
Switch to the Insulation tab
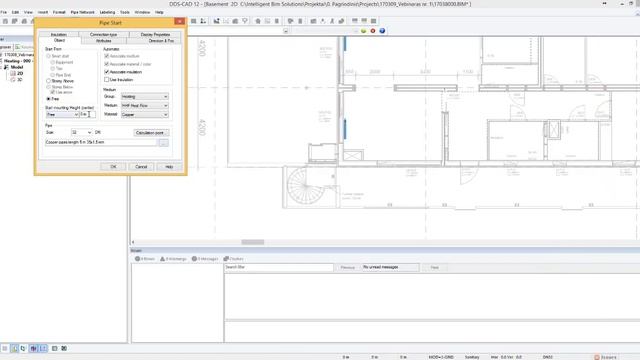[x=59, y=35]
